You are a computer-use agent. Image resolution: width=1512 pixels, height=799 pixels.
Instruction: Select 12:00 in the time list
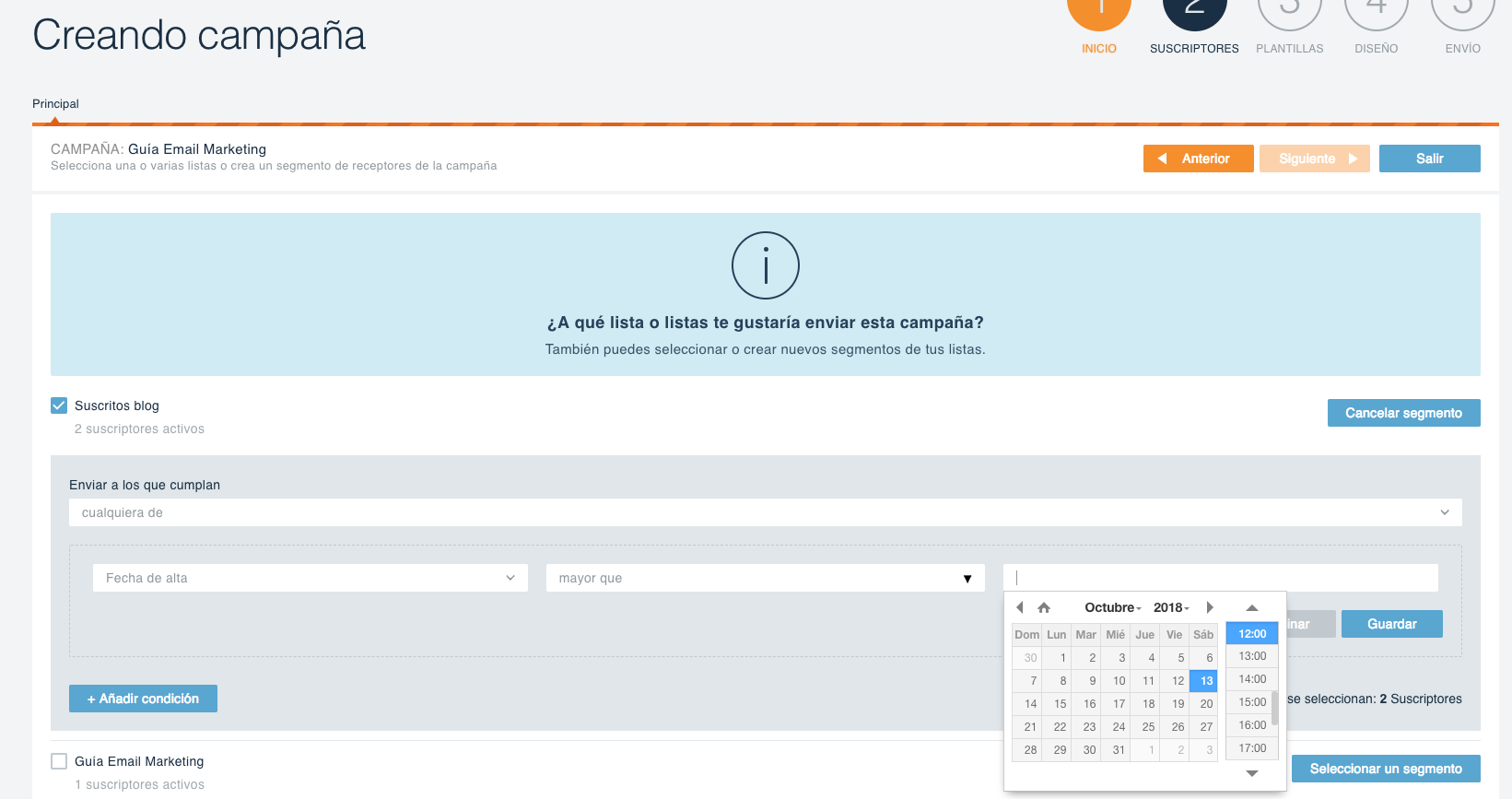pos(1252,633)
